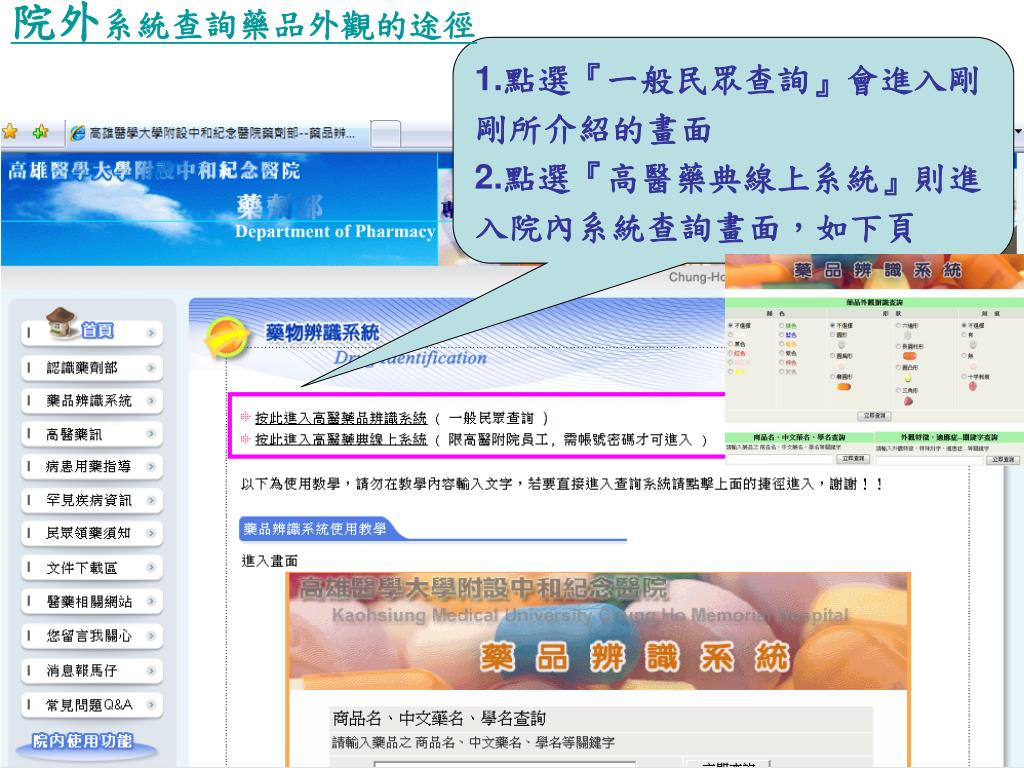This screenshot has height=768, width=1024.
Task: Click the 商品名、中文藥名、學名查詢 heading in tutorial image
Action: [438, 718]
